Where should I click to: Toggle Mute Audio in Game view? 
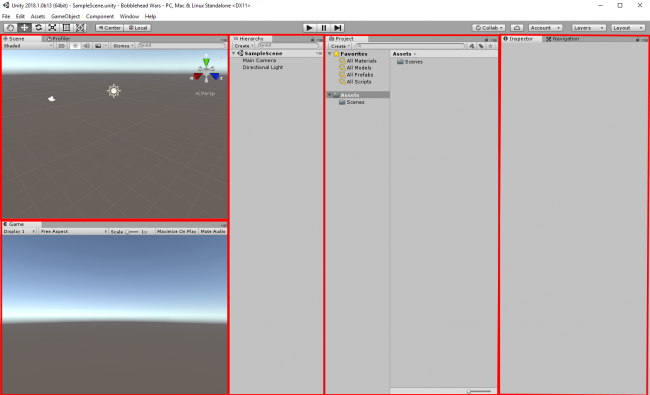point(213,231)
